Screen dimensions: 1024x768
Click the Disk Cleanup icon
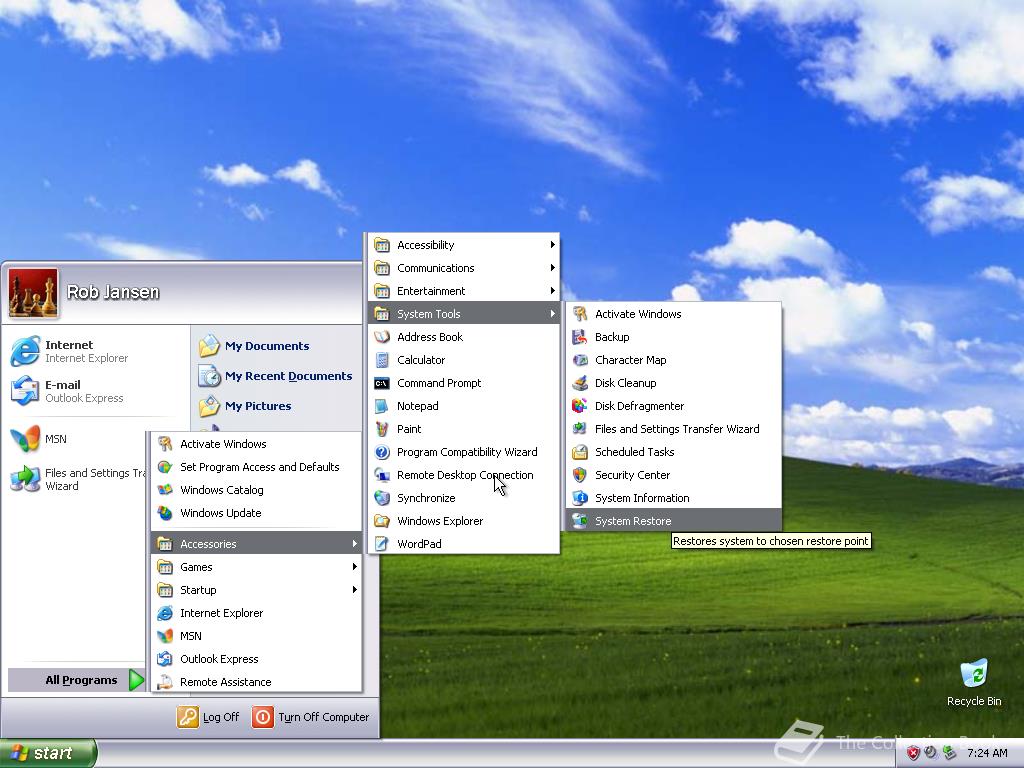579,383
